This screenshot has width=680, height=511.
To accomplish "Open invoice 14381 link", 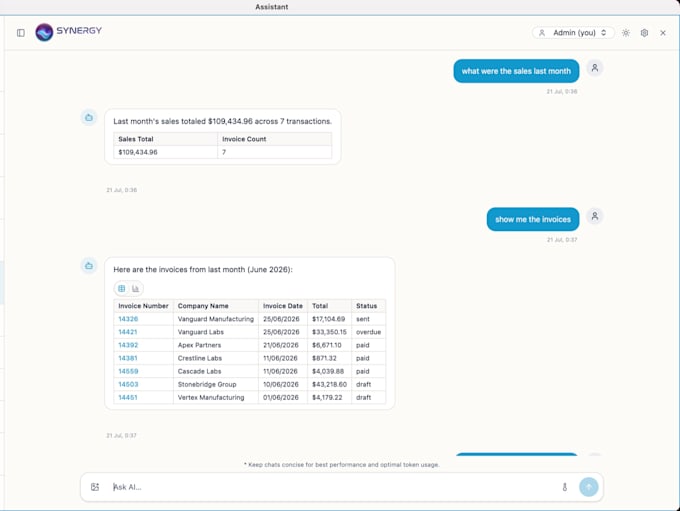I will pyautogui.click(x=128, y=358).
